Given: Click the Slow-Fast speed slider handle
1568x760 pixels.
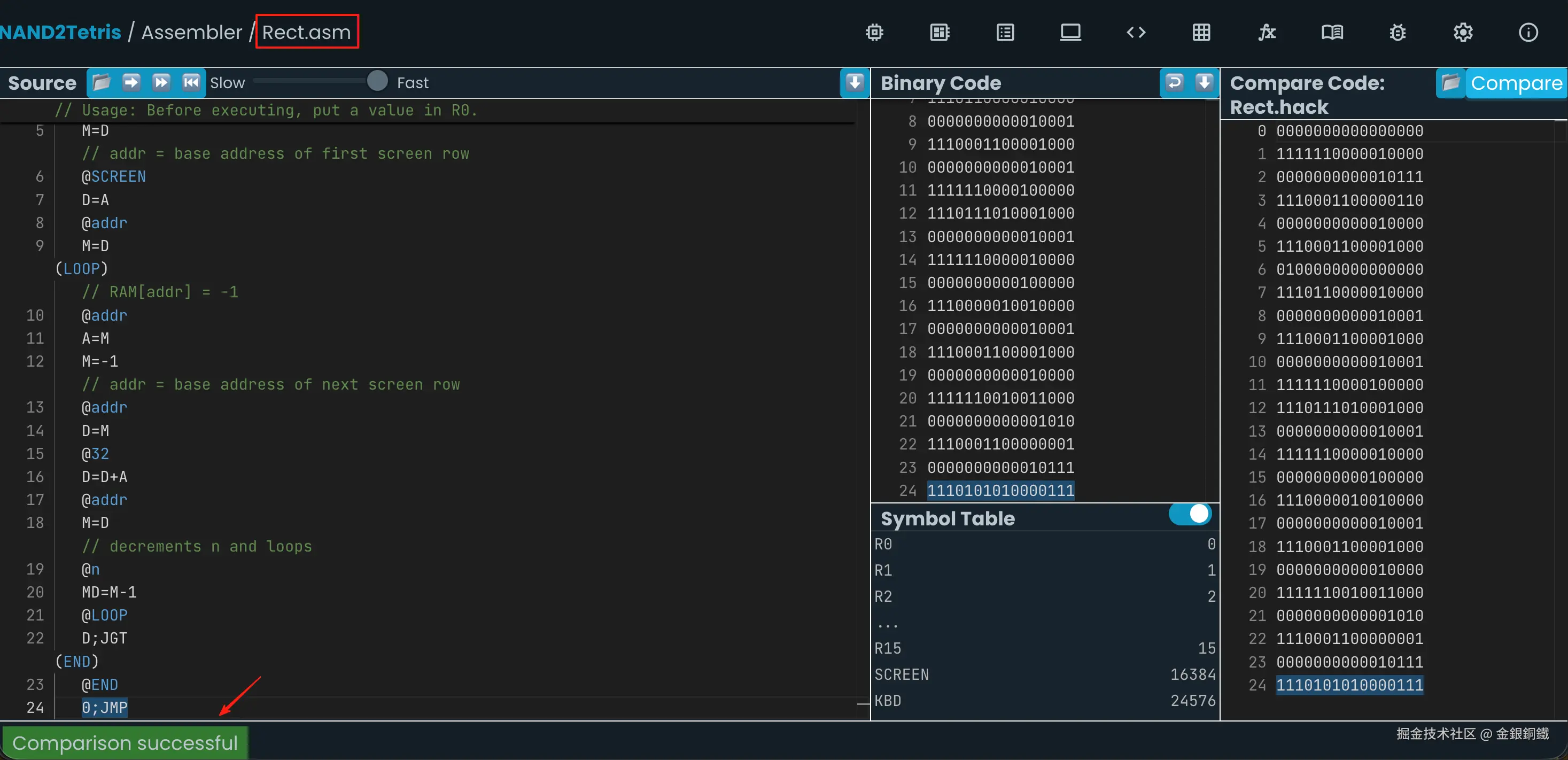Looking at the screenshot, I should click(x=377, y=81).
